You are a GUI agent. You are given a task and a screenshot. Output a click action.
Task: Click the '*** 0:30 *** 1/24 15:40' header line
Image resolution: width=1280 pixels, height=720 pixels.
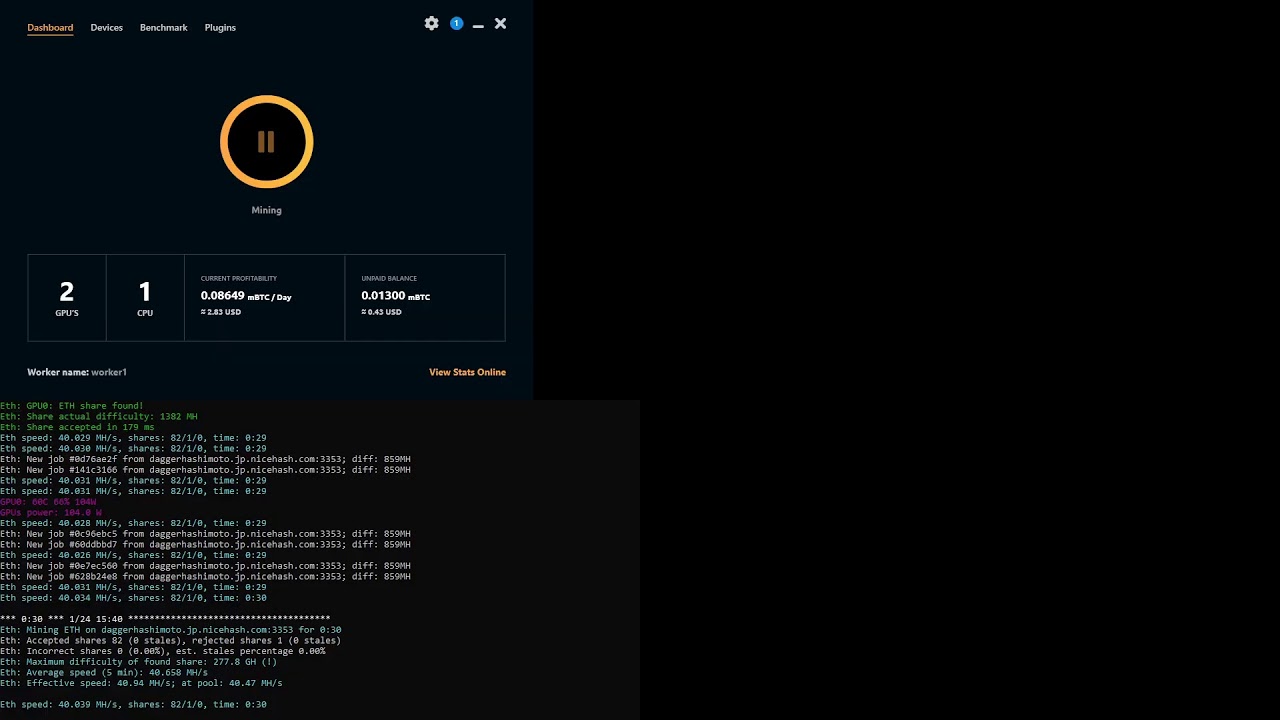tap(165, 619)
